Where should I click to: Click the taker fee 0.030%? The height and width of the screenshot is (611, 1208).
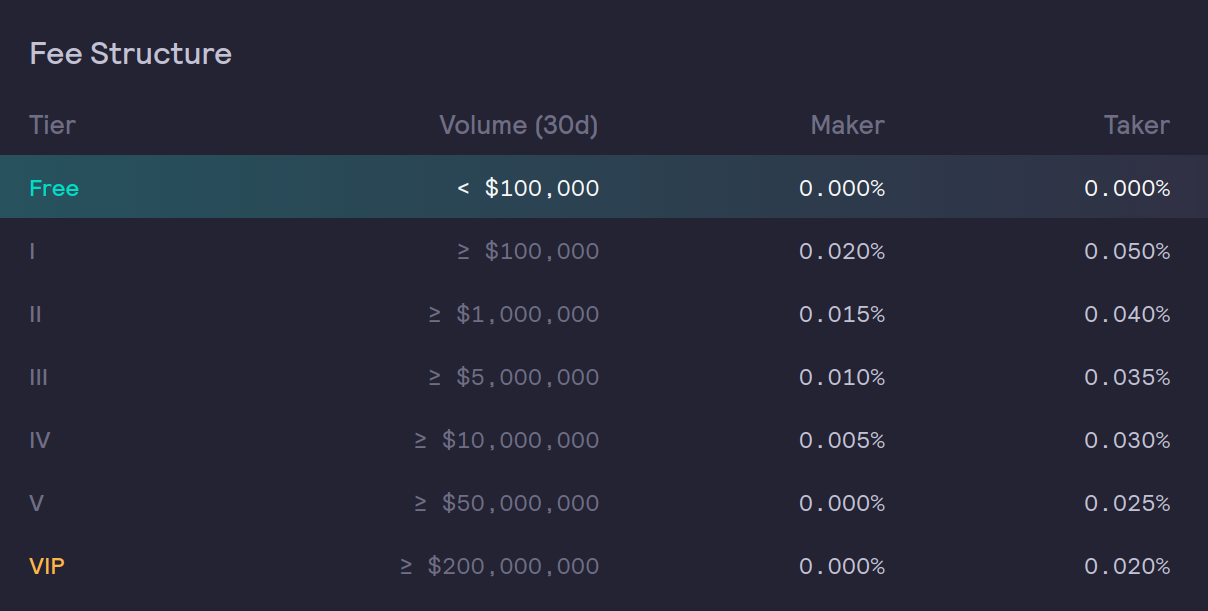tap(1127, 440)
